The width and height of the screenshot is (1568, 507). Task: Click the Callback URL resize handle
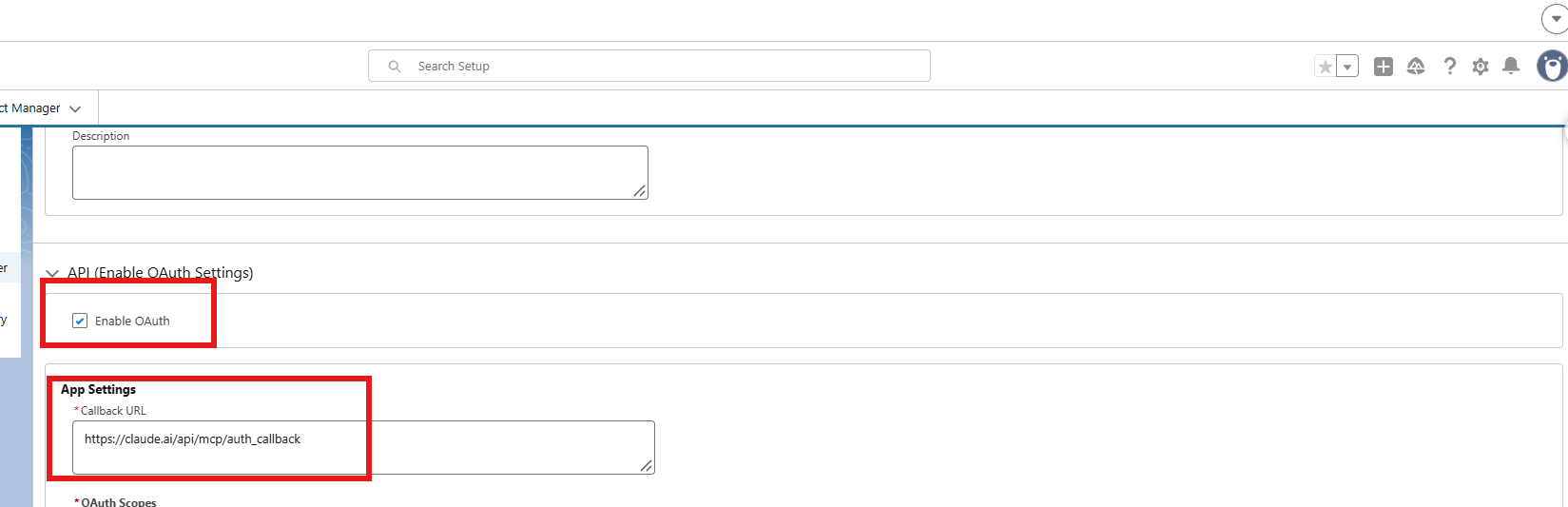(647, 466)
